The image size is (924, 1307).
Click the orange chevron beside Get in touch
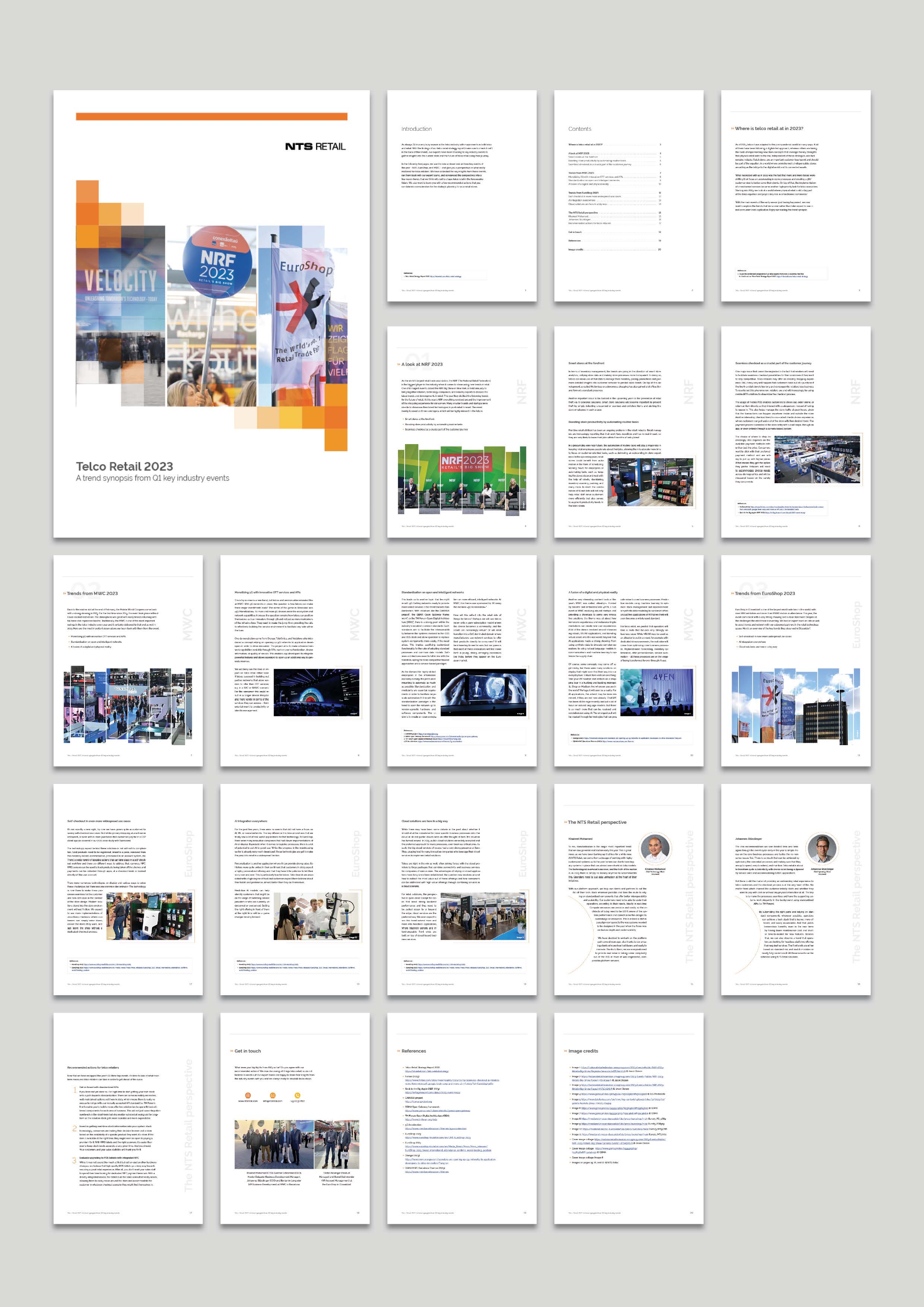coord(231,1051)
